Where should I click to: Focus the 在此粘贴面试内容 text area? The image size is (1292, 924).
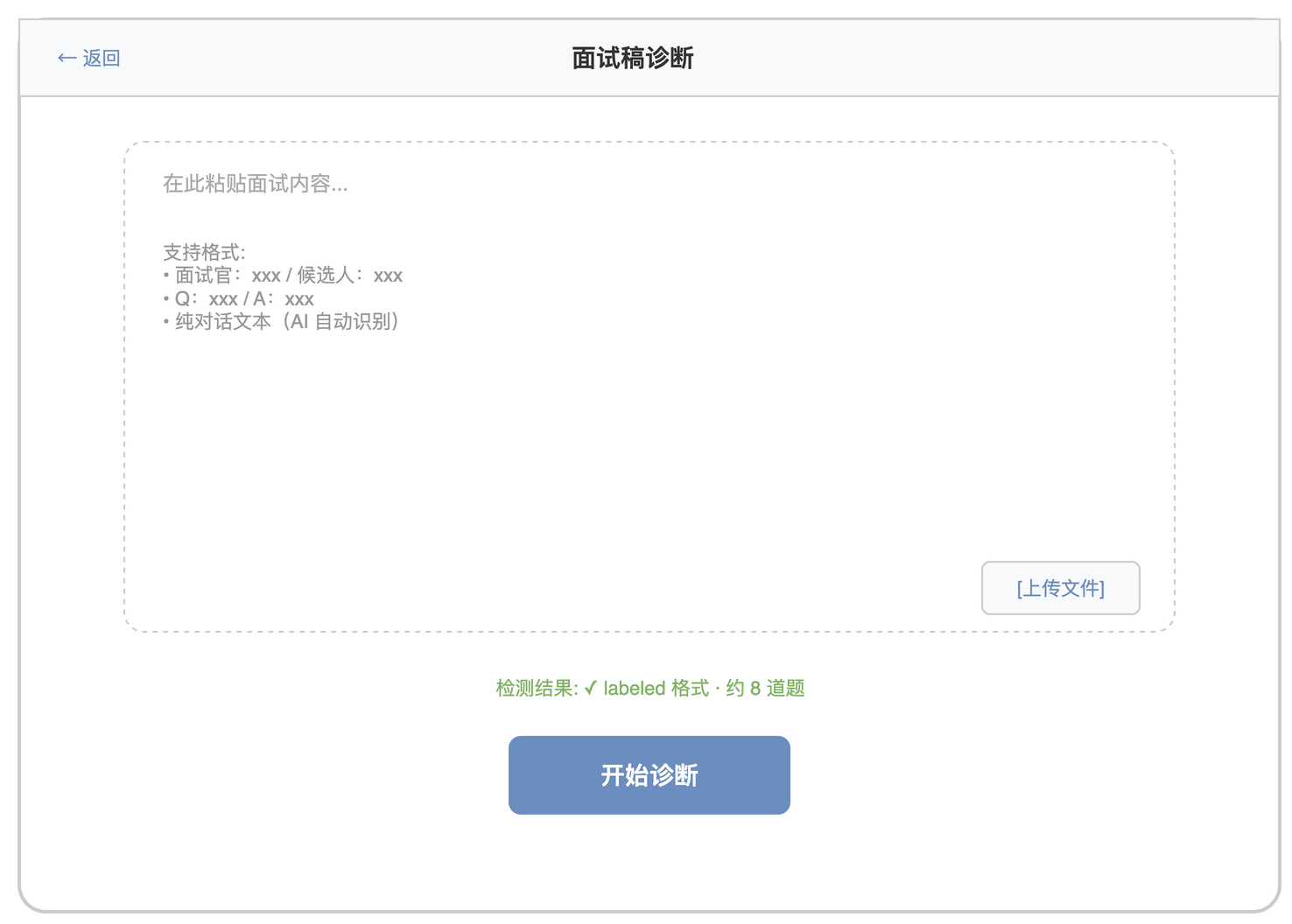(x=649, y=386)
